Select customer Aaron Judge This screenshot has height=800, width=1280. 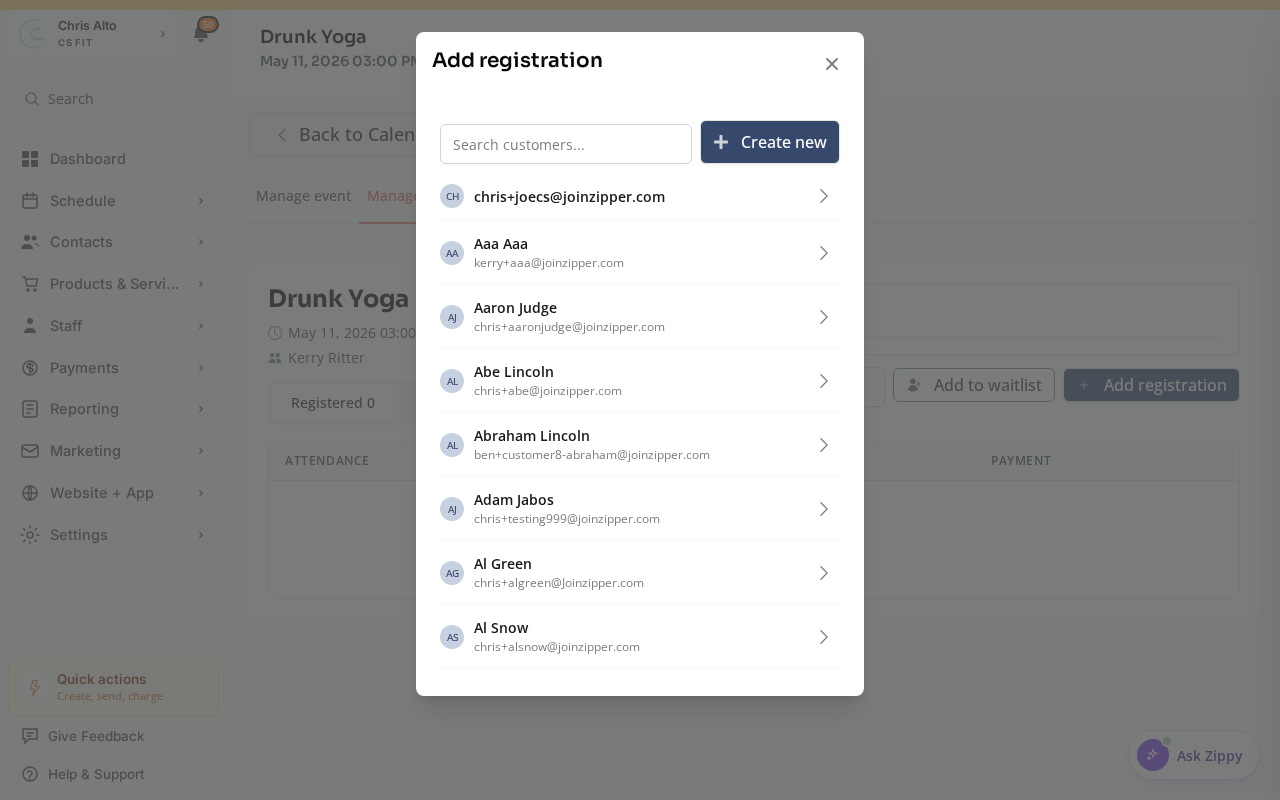click(x=640, y=317)
